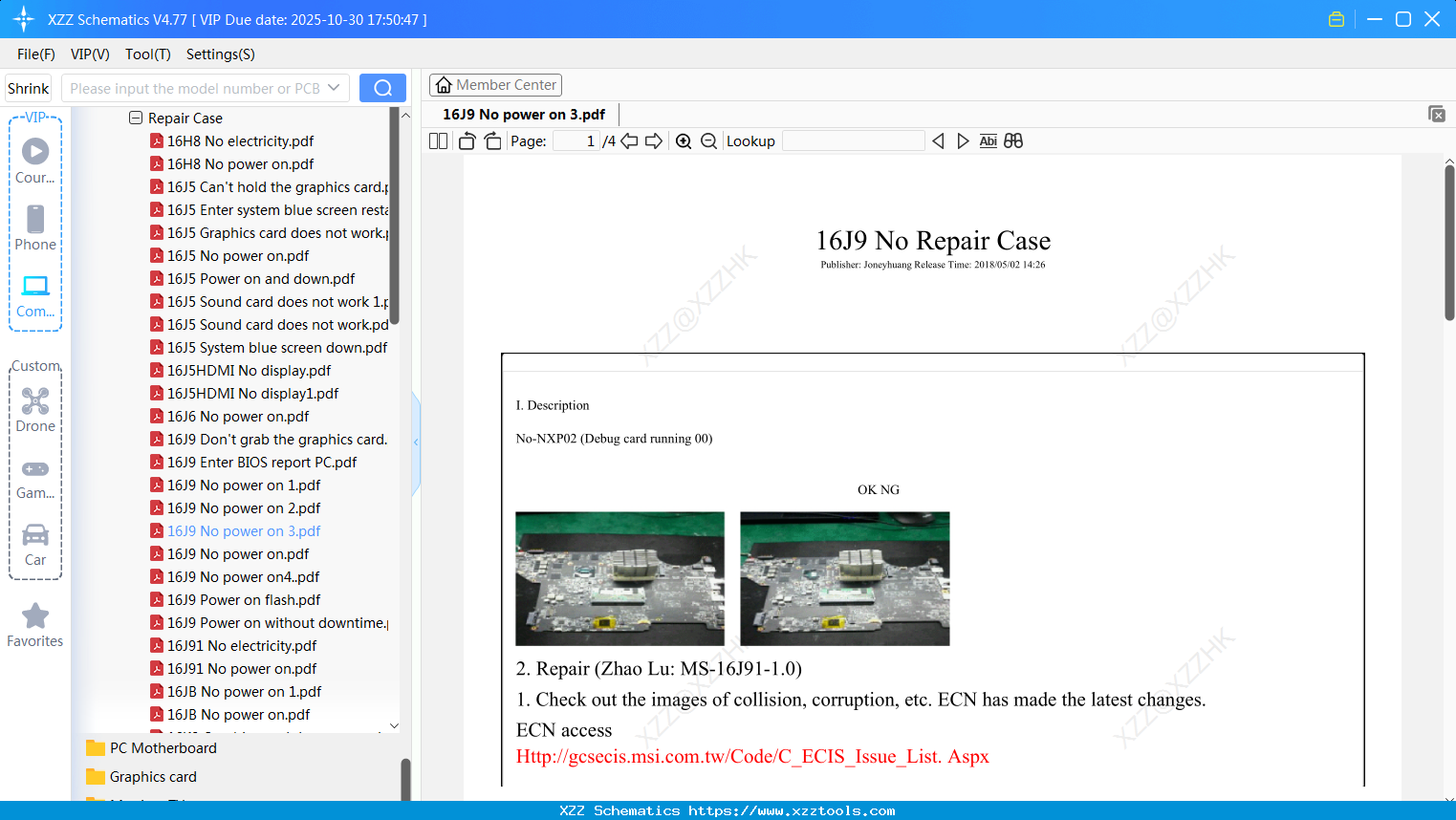Viewport: 1456px width, 820px height.
Task: Open 16J6 No power on.pdf
Action: [238, 417]
